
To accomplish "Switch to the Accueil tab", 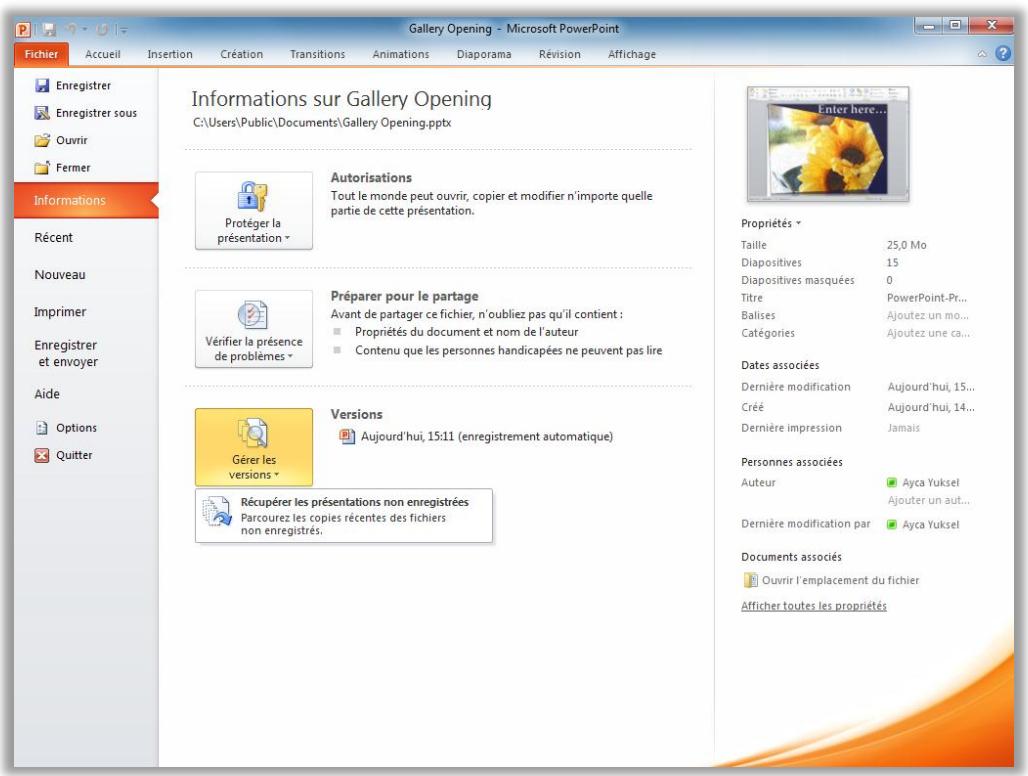I will 102,54.
